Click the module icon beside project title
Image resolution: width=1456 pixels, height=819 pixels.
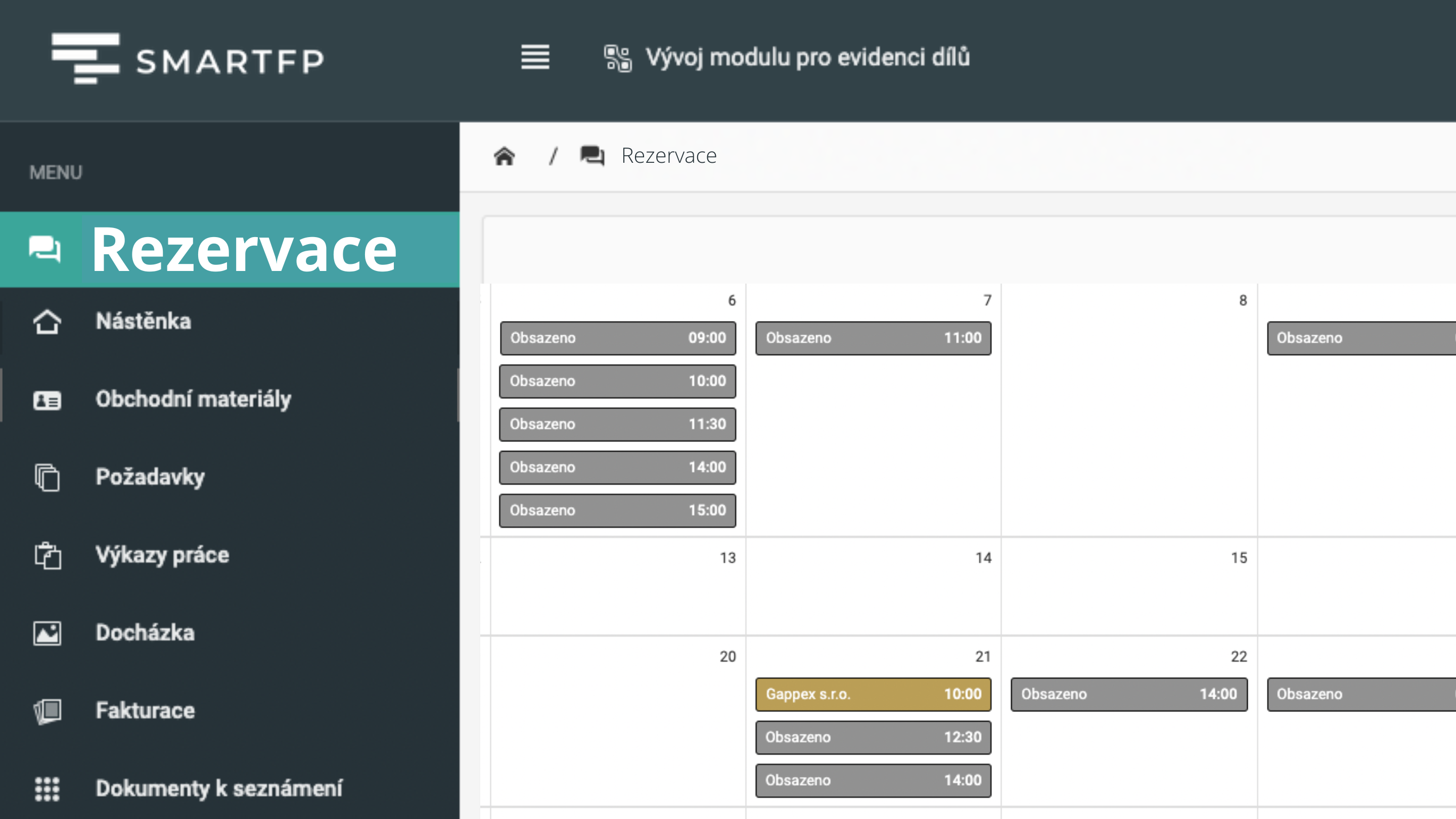click(617, 58)
